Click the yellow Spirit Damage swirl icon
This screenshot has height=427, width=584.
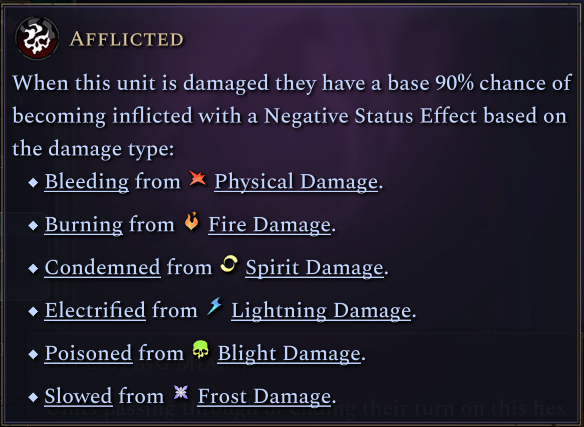point(229,264)
